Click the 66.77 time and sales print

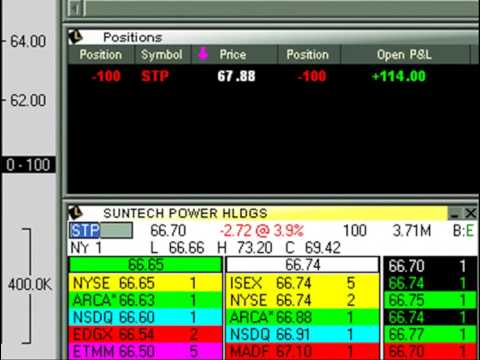[430, 335]
